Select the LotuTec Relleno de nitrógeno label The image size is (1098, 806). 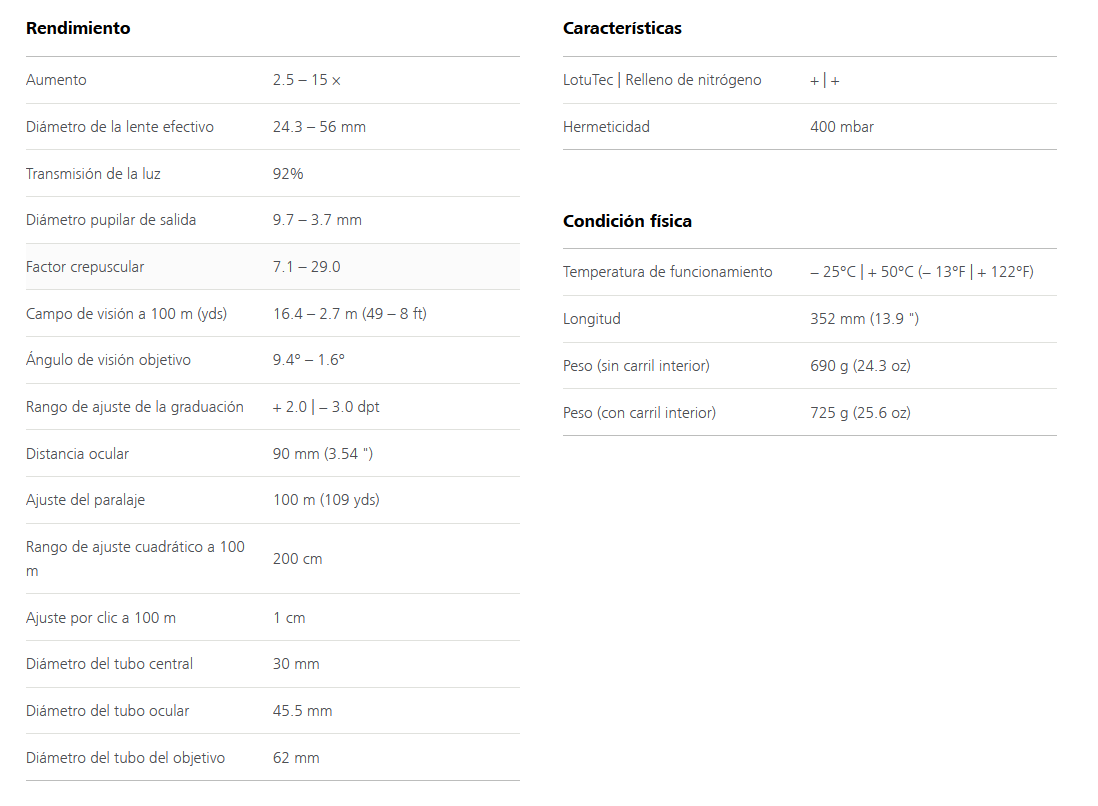click(x=662, y=80)
